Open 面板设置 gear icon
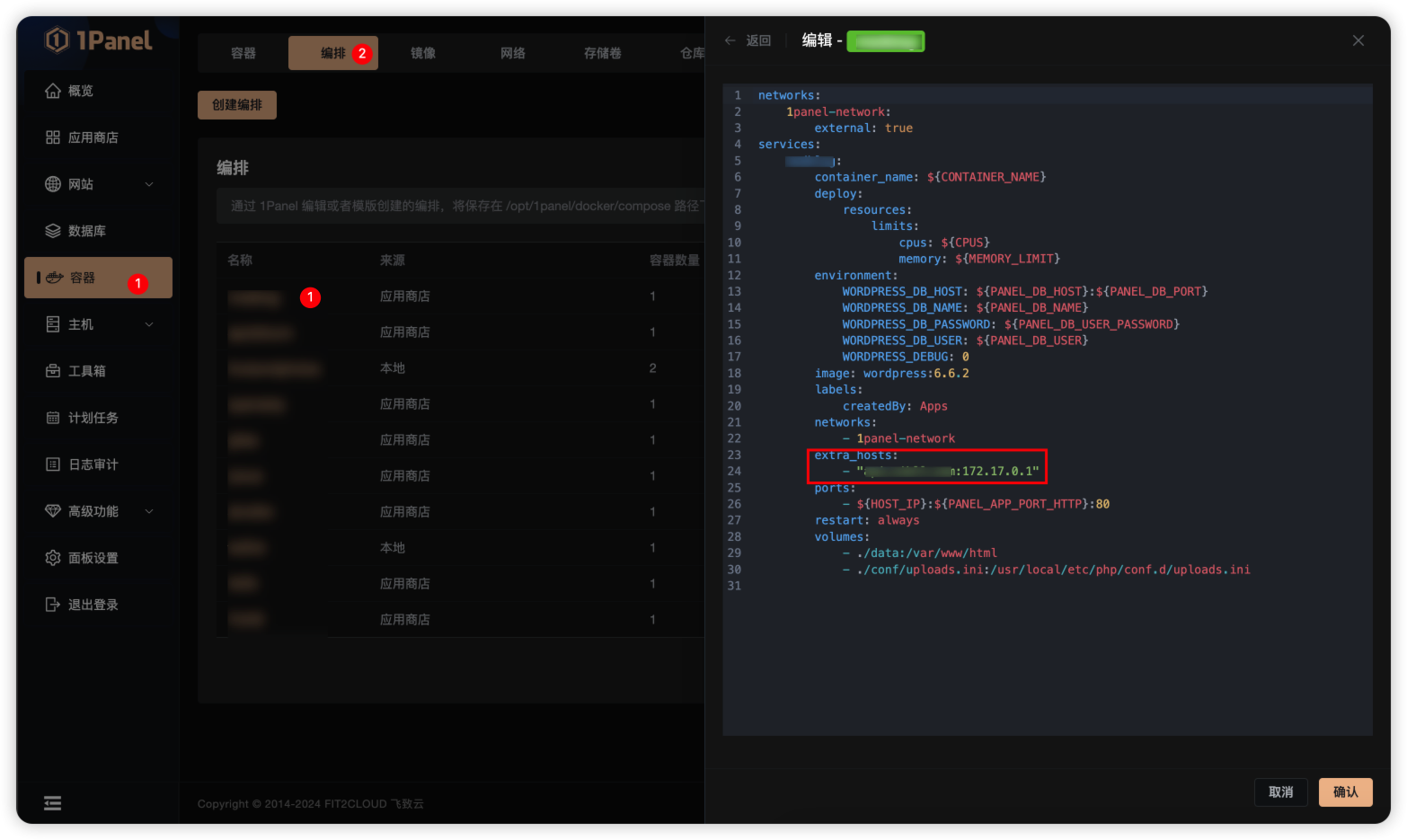Viewport: 1407px width, 840px height. [x=53, y=558]
